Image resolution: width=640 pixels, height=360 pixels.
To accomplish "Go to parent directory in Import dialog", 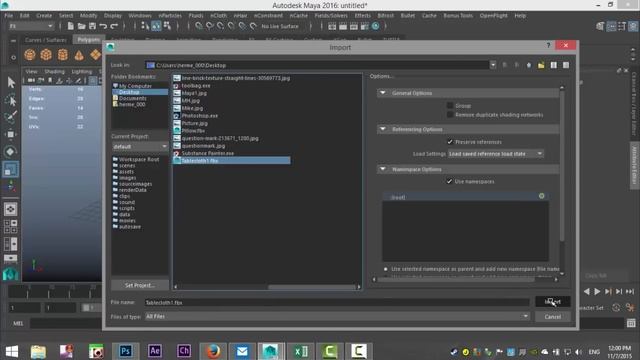I will coord(529,65).
